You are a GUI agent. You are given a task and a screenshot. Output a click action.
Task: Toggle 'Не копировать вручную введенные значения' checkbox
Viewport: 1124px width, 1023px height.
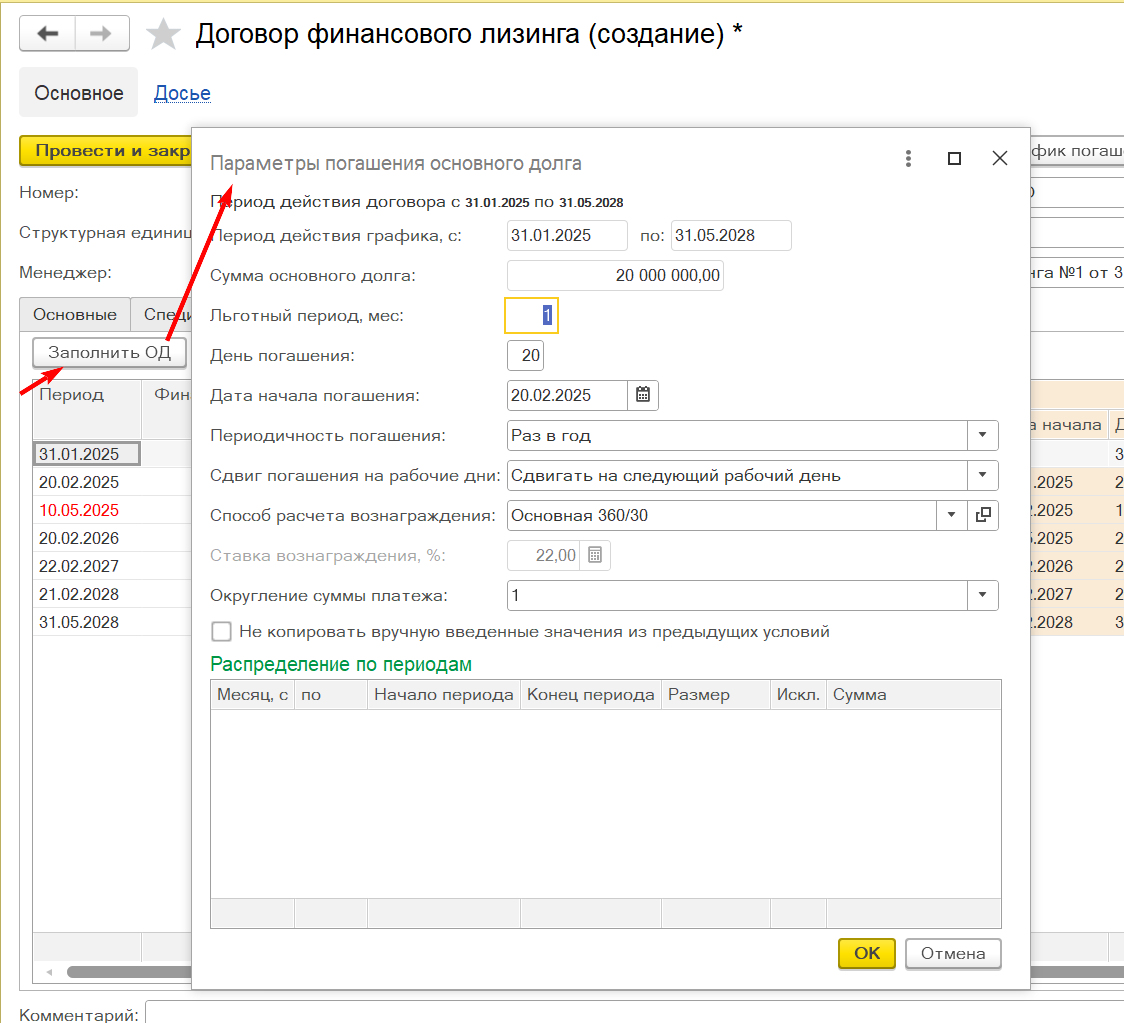click(x=222, y=632)
